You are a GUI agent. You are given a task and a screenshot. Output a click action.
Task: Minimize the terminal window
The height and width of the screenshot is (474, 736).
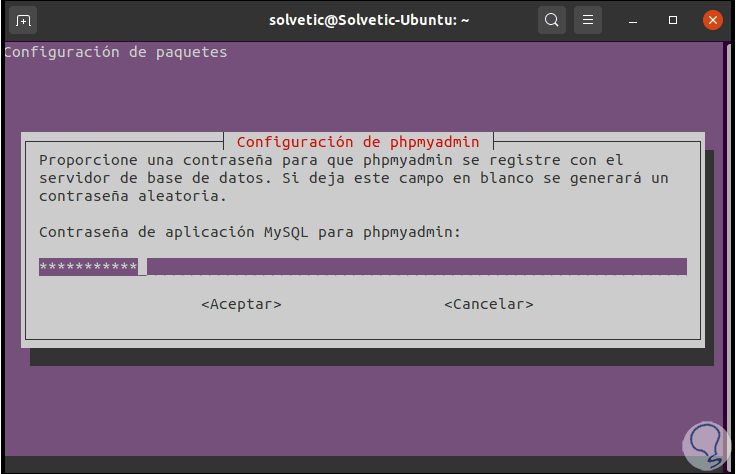click(x=633, y=21)
